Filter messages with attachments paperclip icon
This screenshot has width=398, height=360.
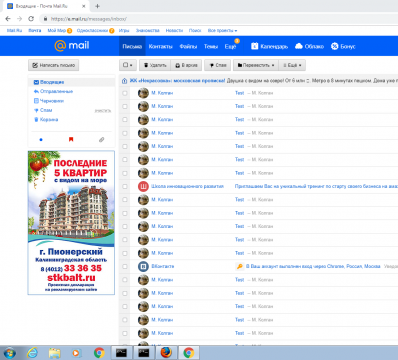(101, 139)
